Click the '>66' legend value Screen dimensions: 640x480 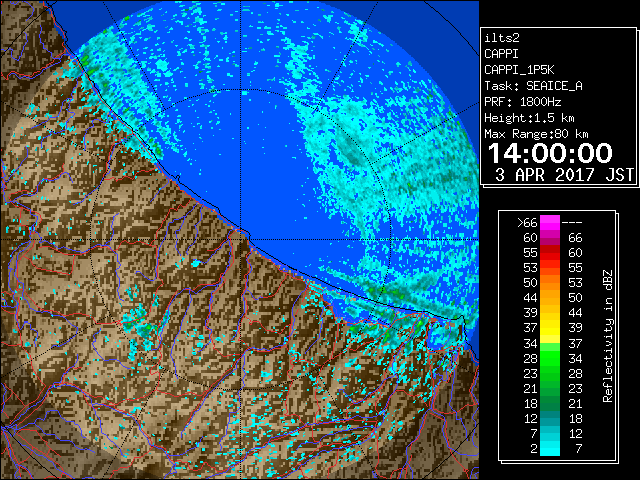pyautogui.click(x=527, y=223)
